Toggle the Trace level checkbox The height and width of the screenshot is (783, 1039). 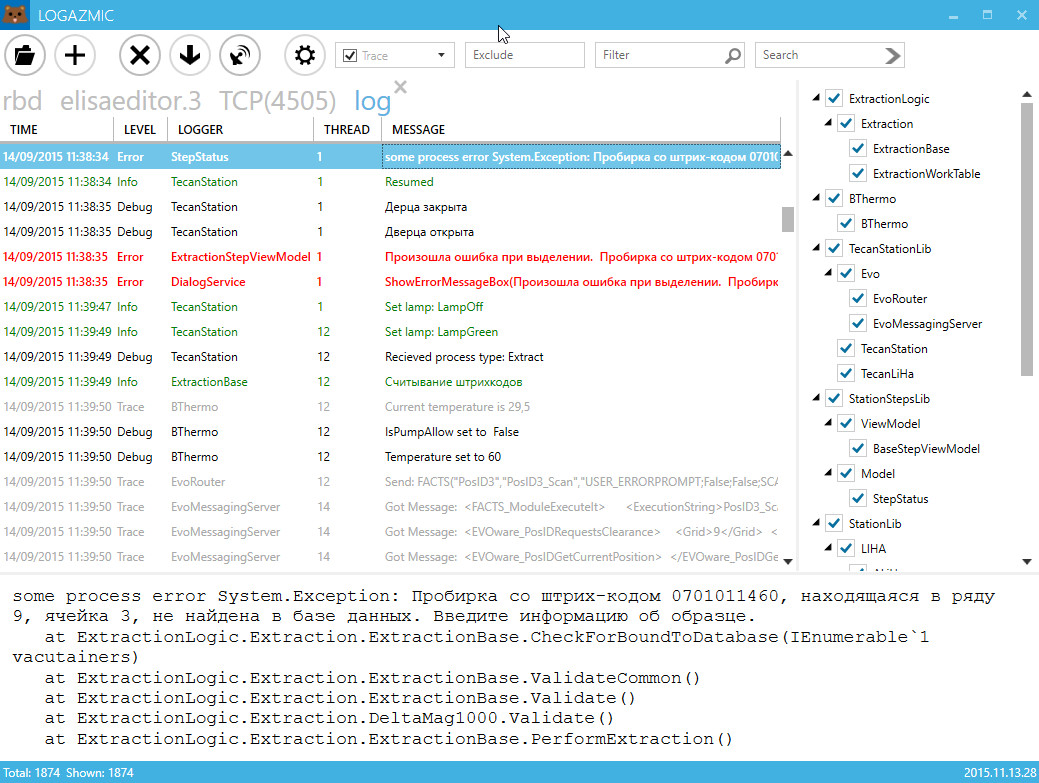pos(350,56)
